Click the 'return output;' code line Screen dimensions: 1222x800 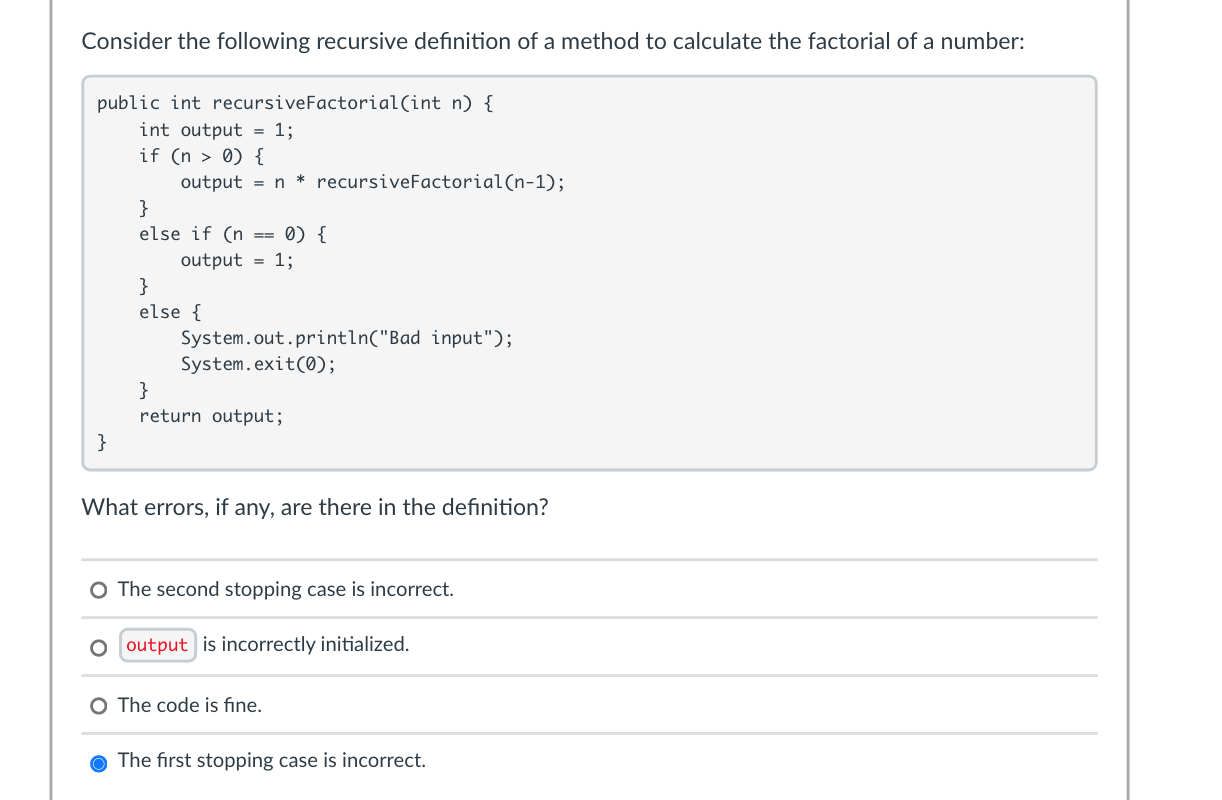click(x=211, y=415)
